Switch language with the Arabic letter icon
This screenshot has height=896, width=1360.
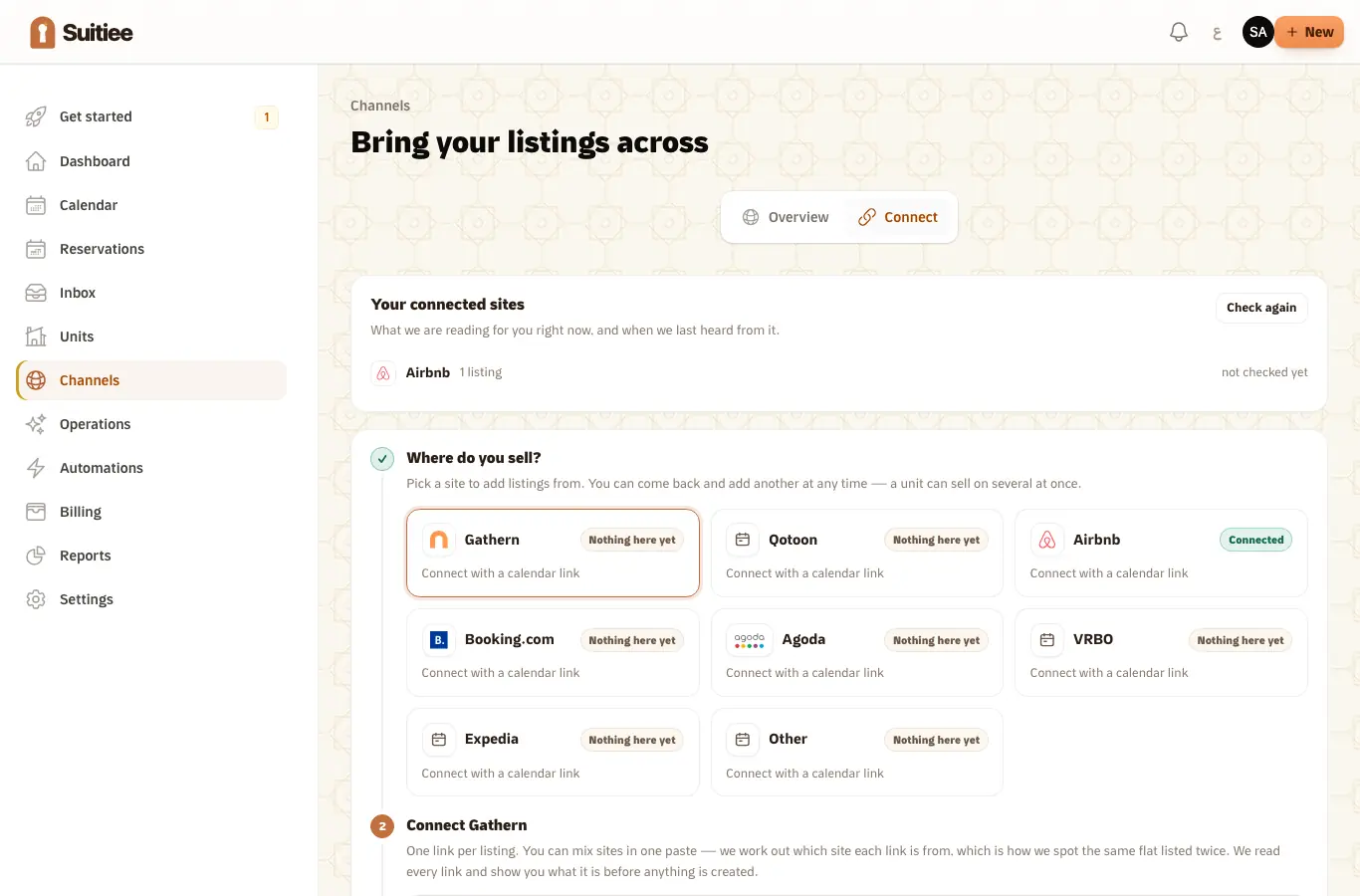(1217, 33)
